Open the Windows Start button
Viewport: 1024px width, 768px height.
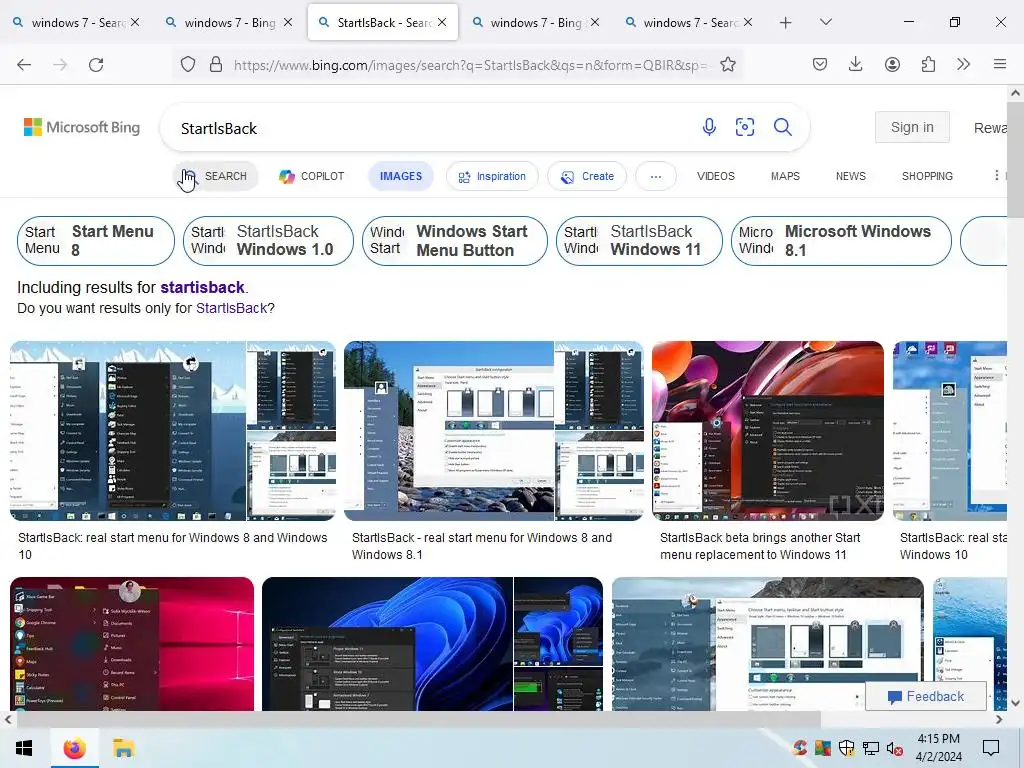point(24,748)
